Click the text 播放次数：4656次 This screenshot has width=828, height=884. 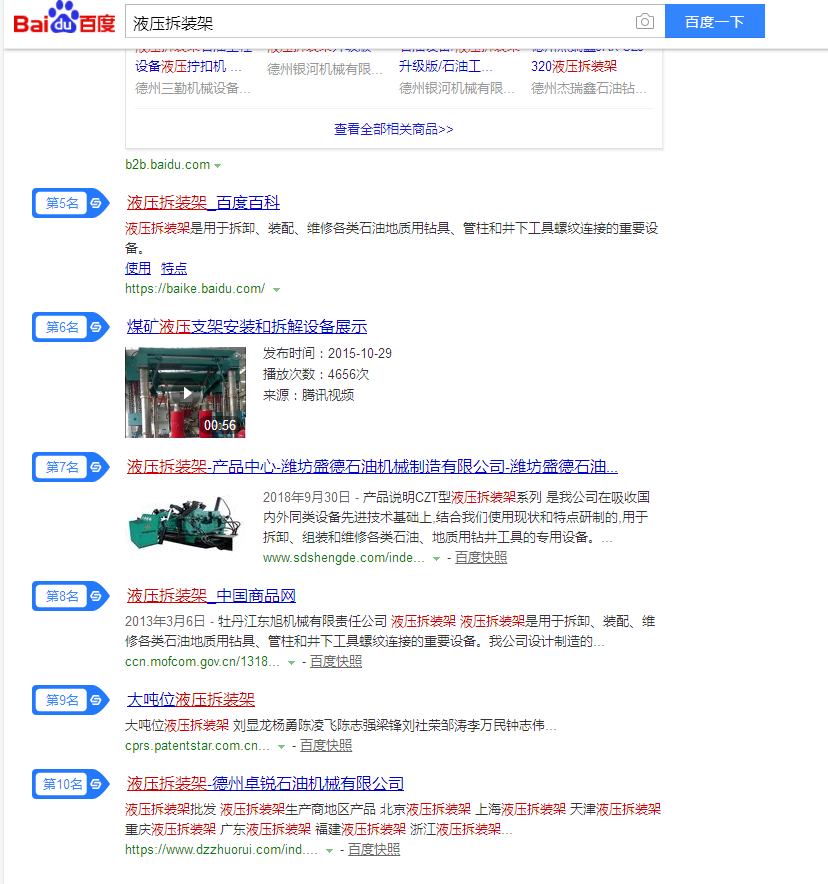pos(316,374)
